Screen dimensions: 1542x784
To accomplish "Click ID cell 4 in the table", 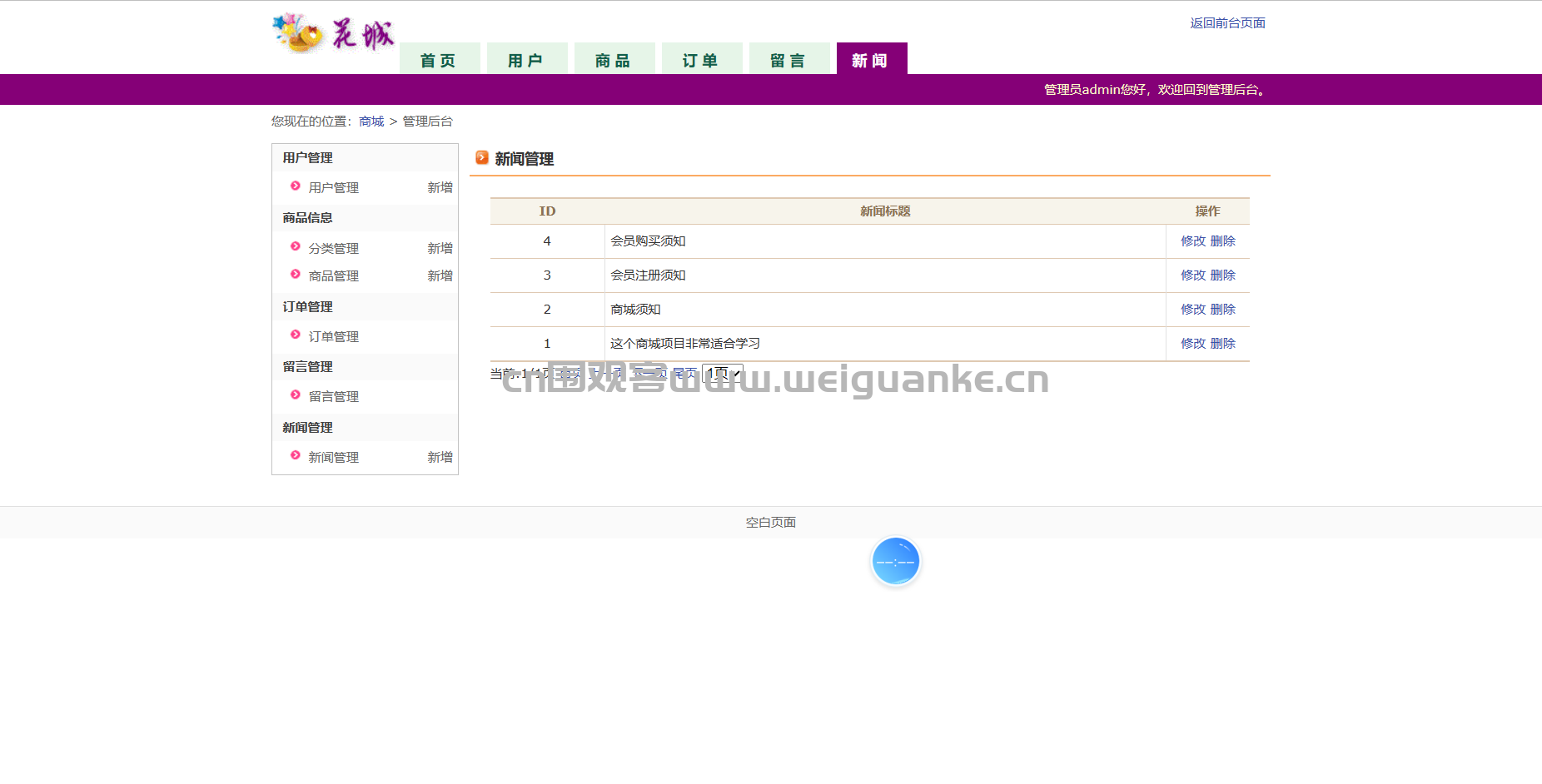I will coord(547,241).
